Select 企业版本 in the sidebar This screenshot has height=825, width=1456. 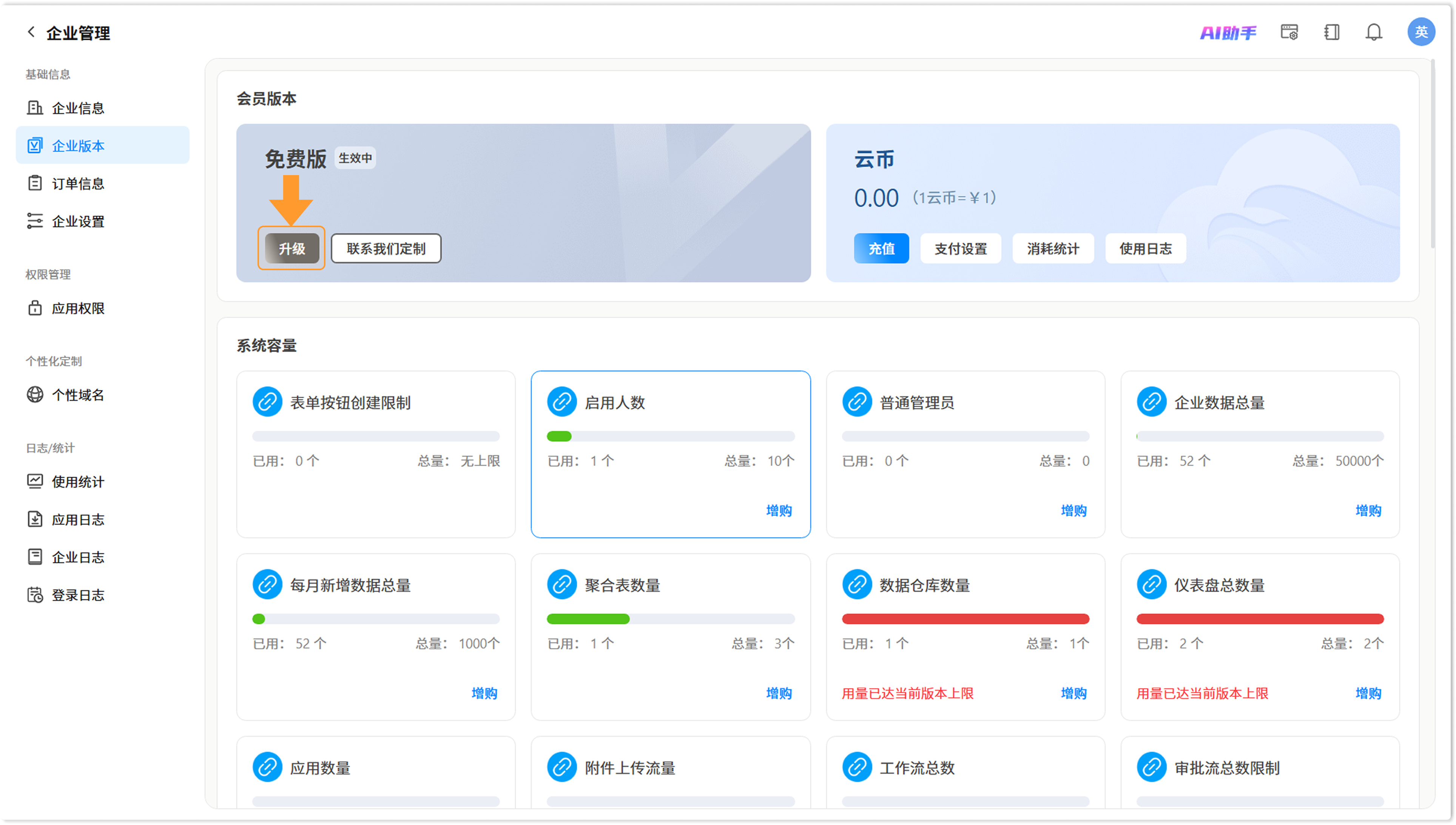coord(103,146)
